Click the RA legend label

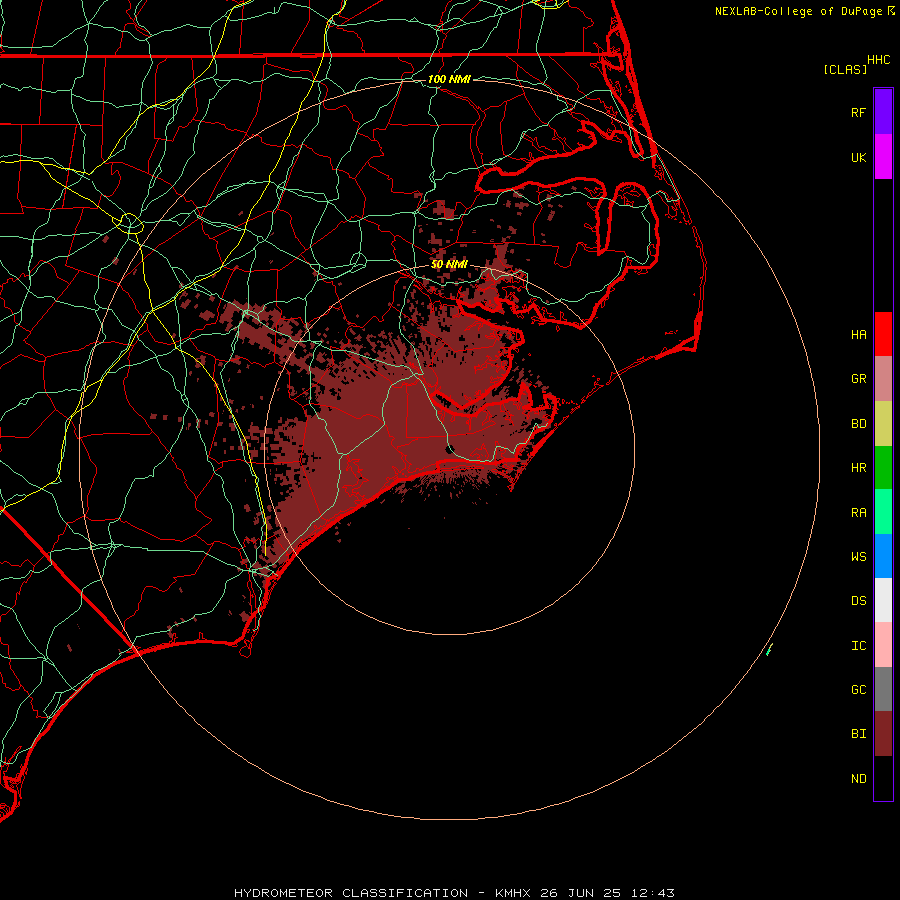(x=858, y=513)
